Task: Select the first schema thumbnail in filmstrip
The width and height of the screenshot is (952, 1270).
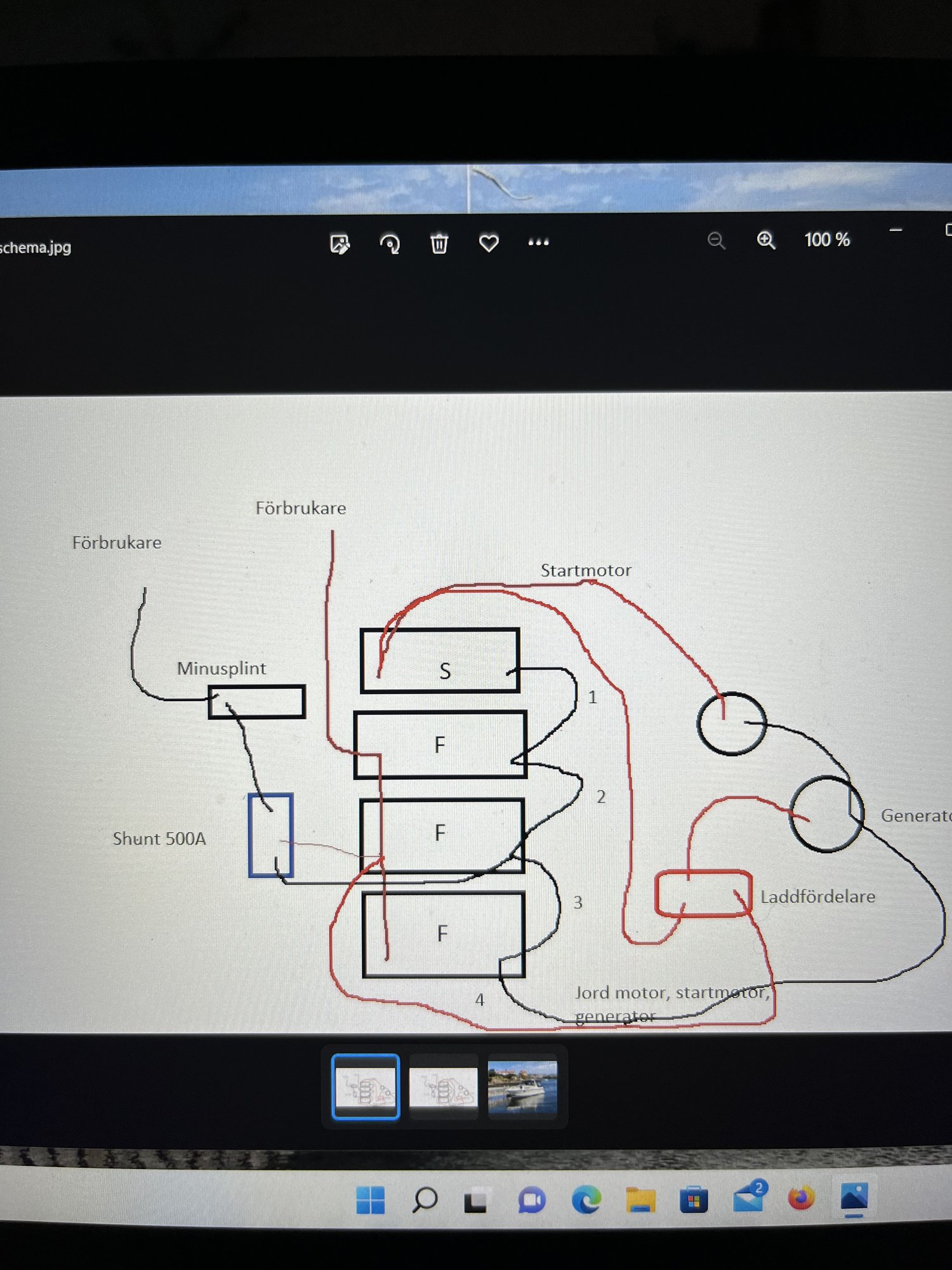Action: tap(366, 1086)
